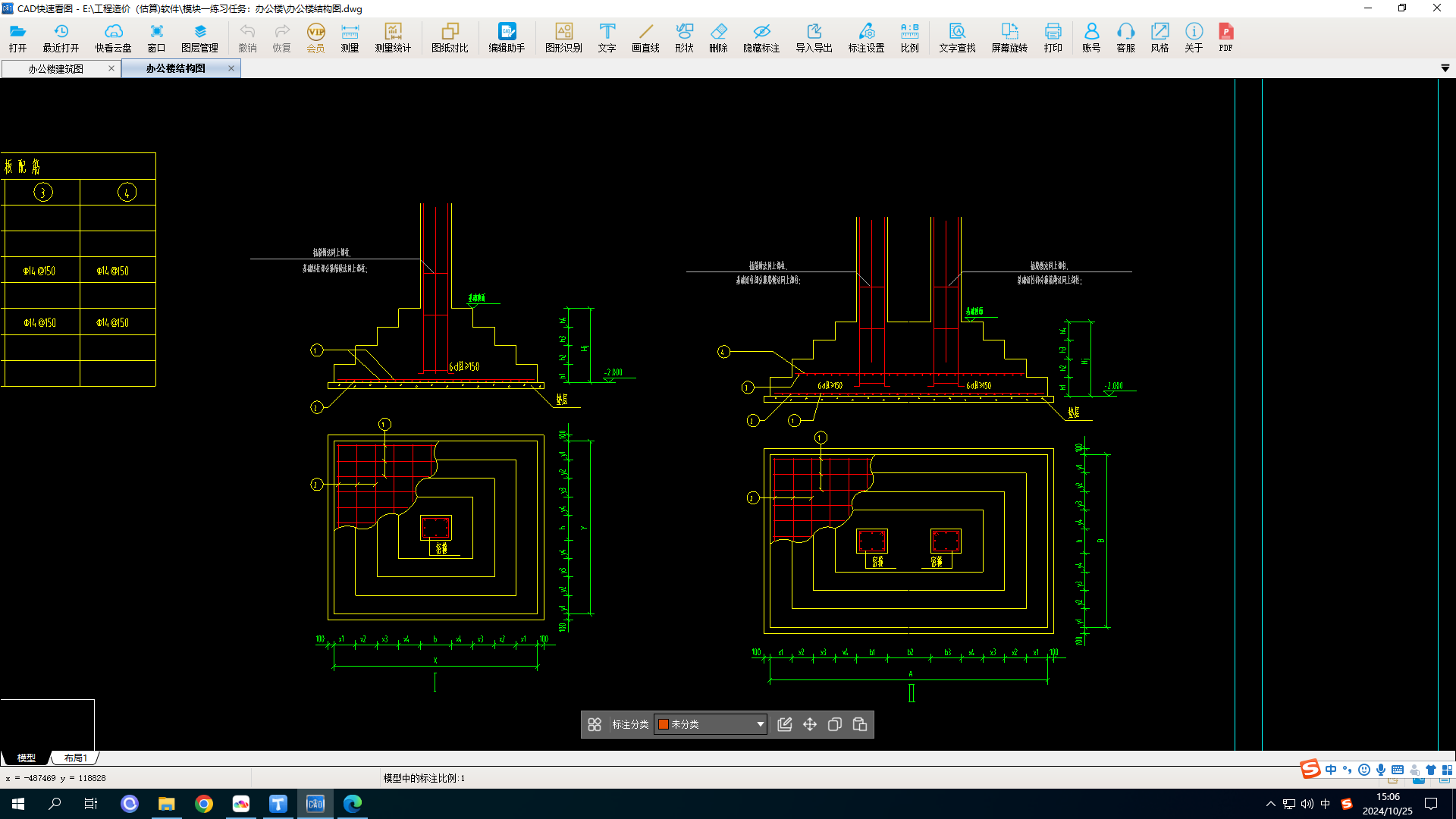Change interface 风格 style
The height and width of the screenshot is (819, 1456).
1159,38
